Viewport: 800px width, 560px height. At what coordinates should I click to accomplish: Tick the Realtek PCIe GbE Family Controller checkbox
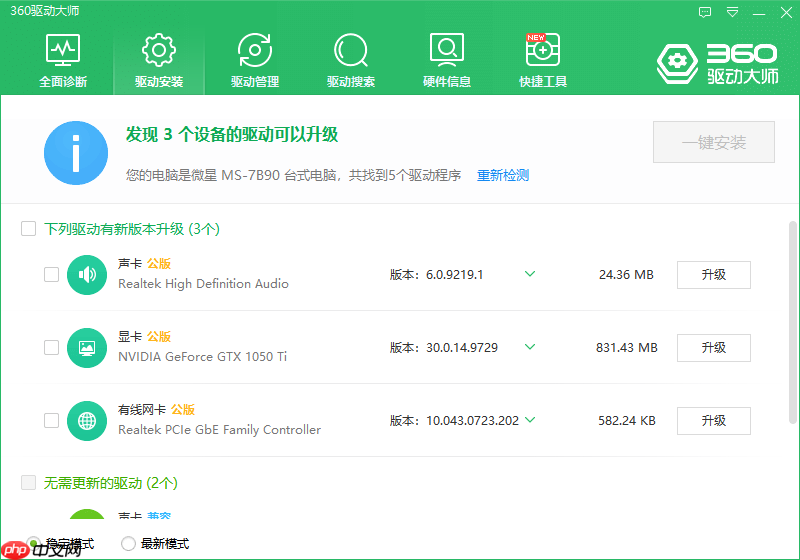coord(52,420)
